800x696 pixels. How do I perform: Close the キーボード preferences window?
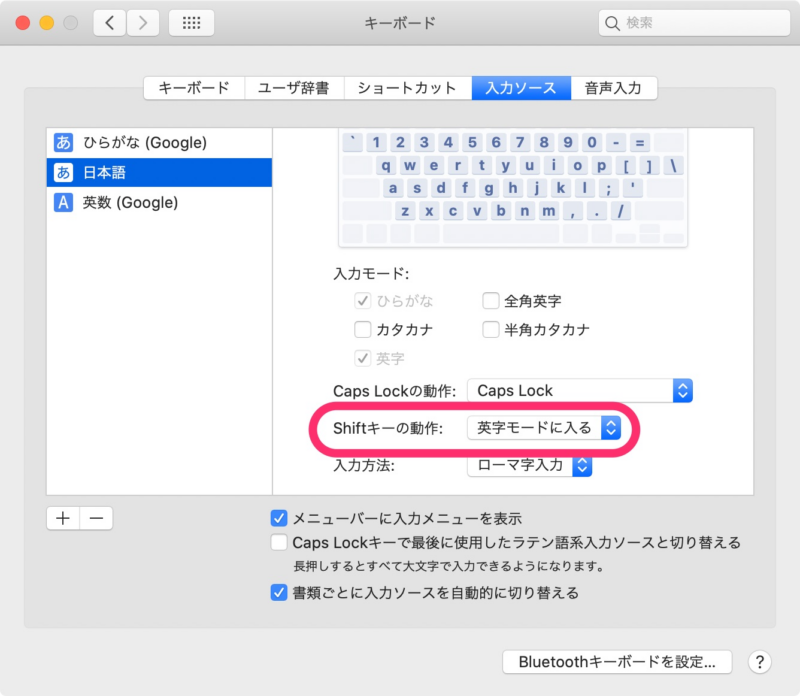point(22,23)
